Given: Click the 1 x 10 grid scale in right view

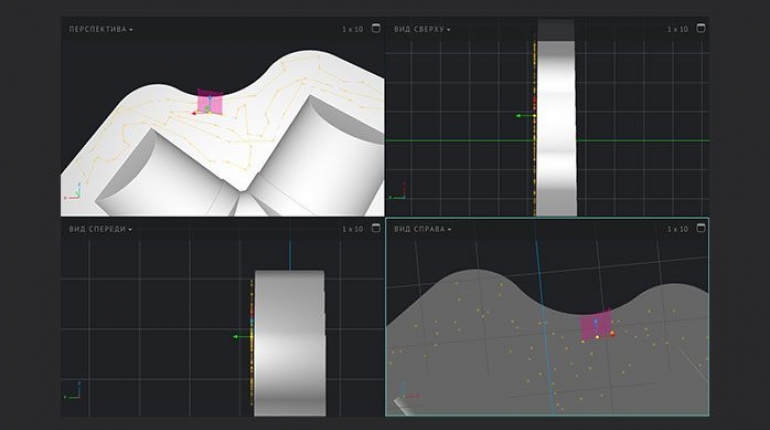Looking at the screenshot, I should click(x=677, y=229).
